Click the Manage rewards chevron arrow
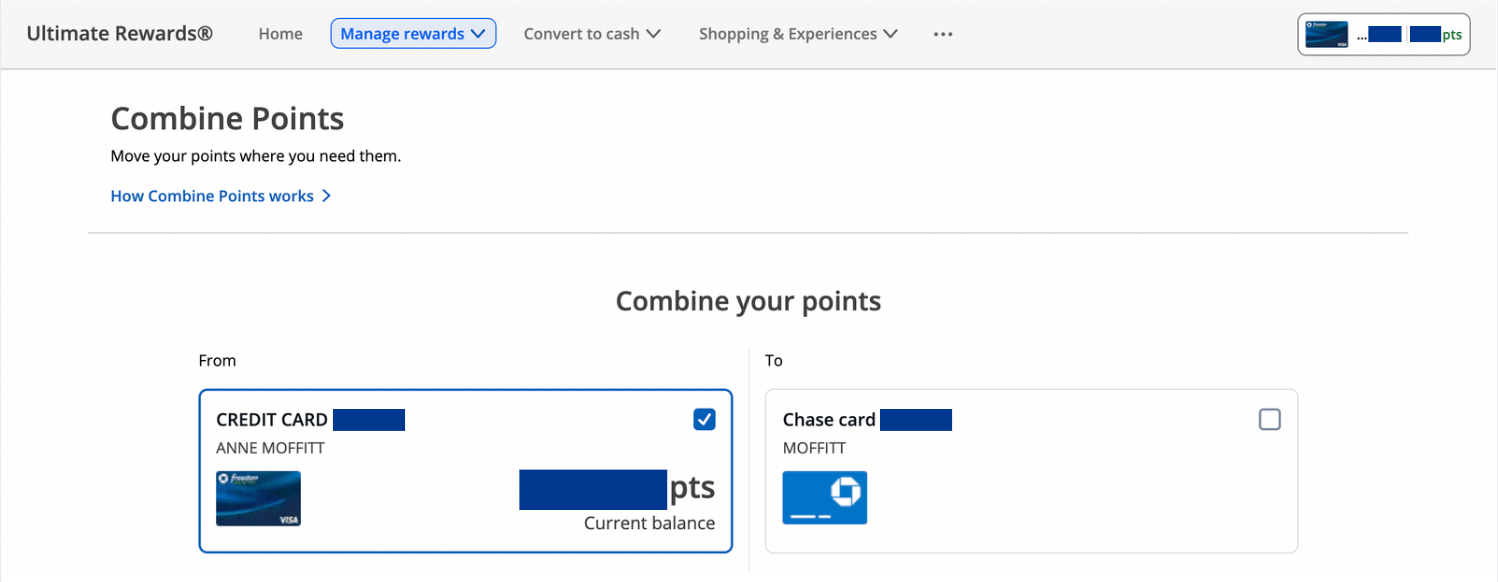Viewport: 1498px width, 582px height. 478,34
